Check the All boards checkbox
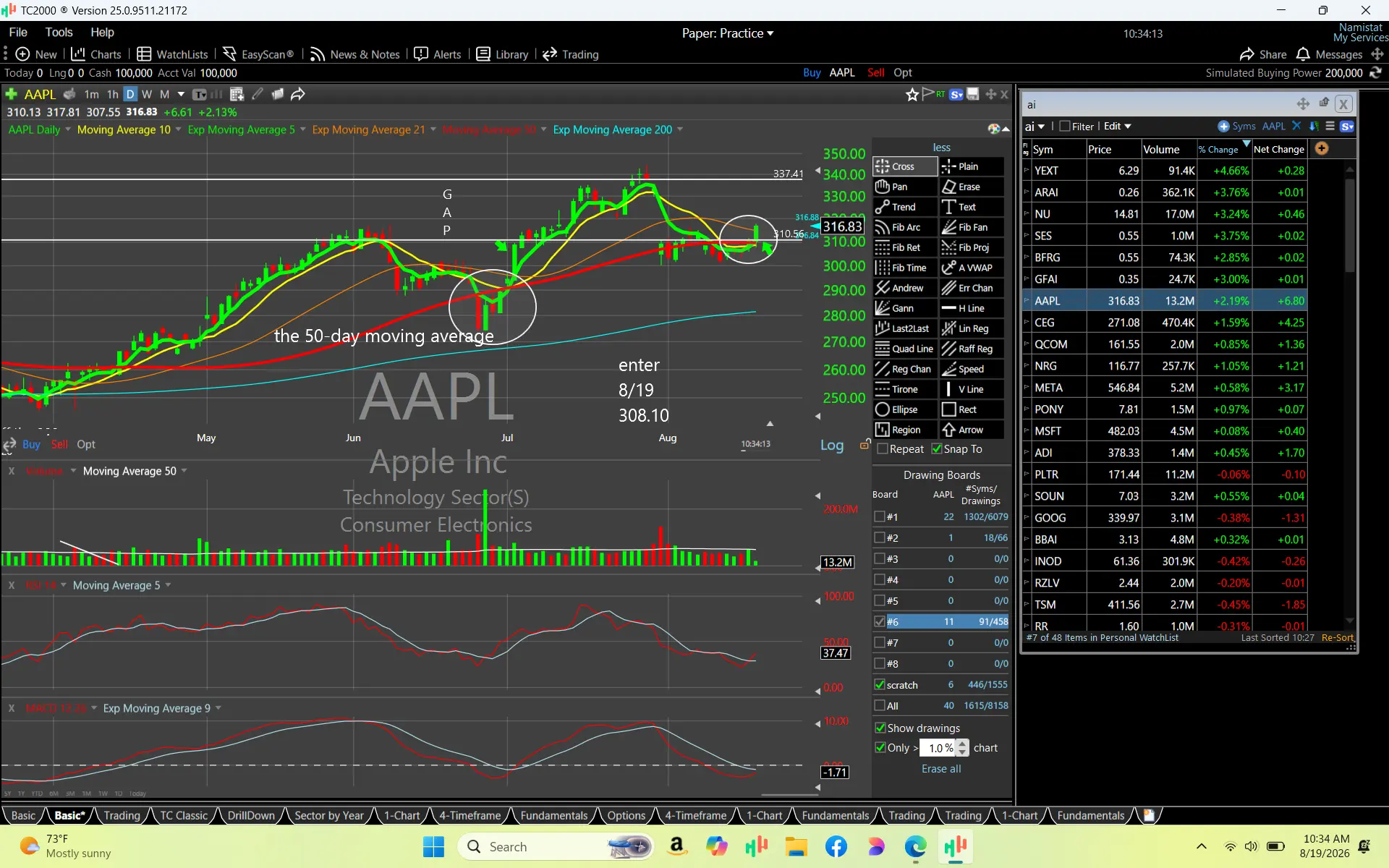Screen dimensions: 1389x868 coord(880,705)
